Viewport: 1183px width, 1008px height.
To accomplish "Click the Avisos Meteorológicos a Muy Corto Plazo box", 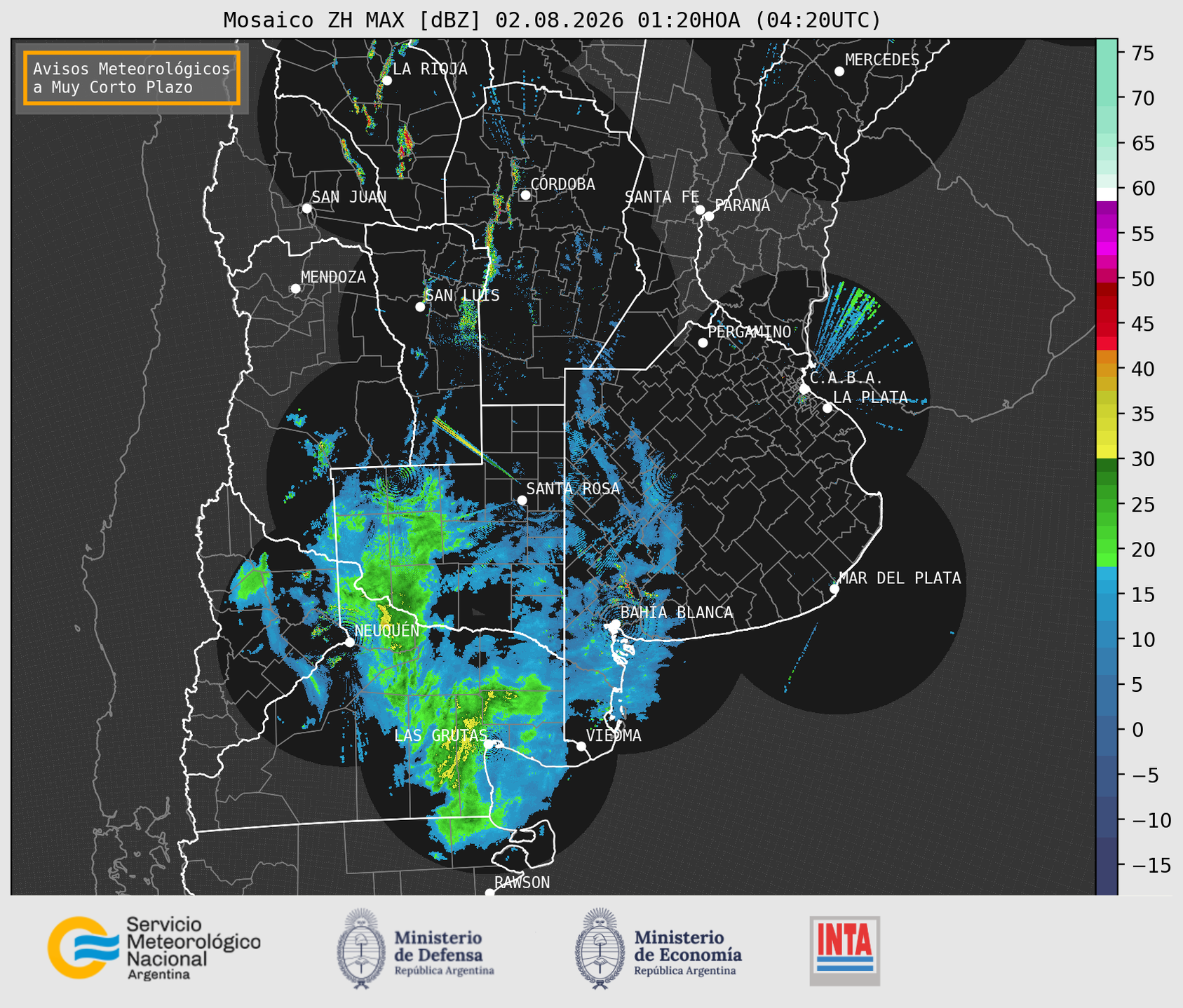I will click(132, 78).
